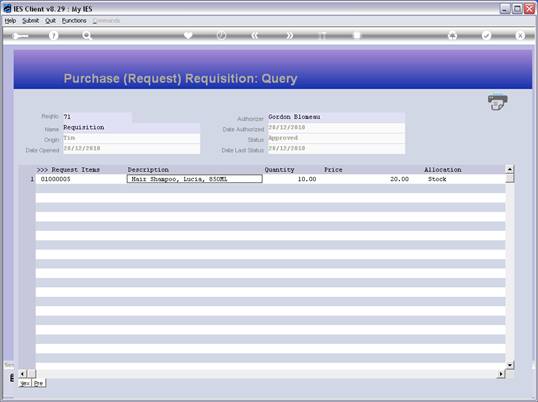This screenshot has height=402, width=538.
Task: Open help via question mark icon
Action: (53, 36)
